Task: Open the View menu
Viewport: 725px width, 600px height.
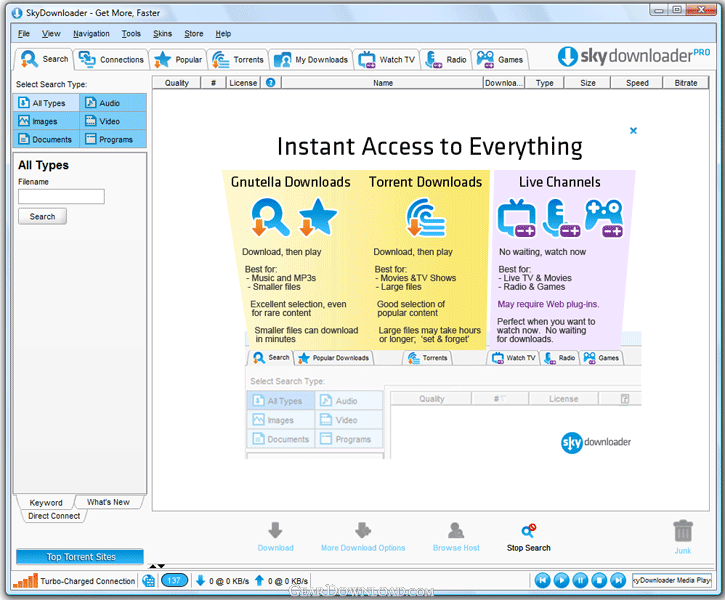Action: 51,34
